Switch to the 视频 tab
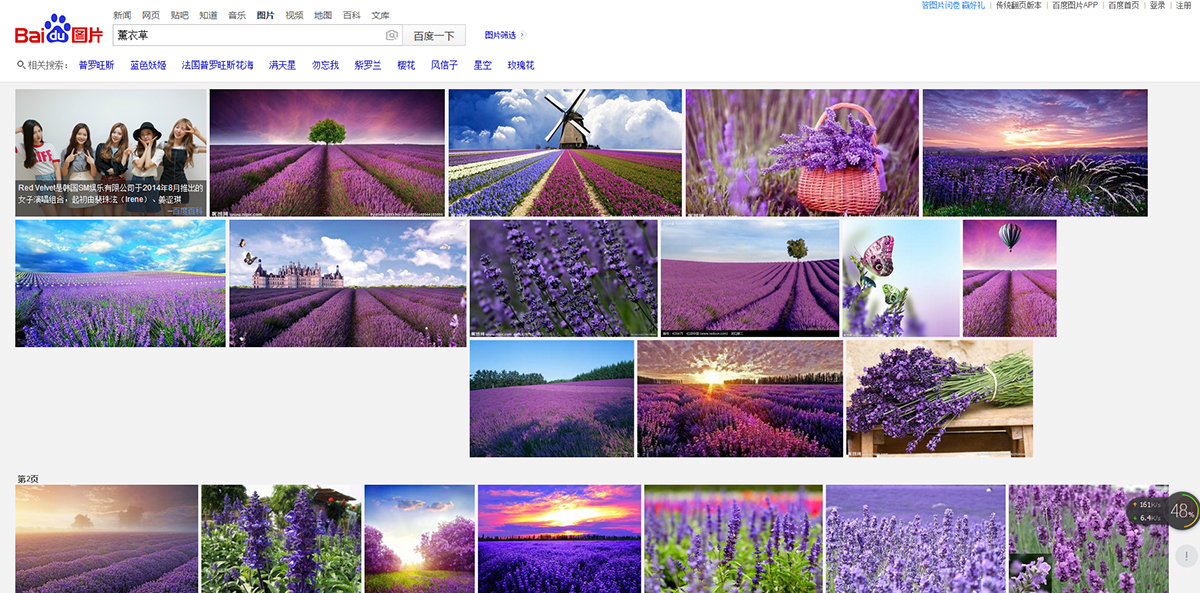The height and width of the screenshot is (593, 1200). (294, 15)
